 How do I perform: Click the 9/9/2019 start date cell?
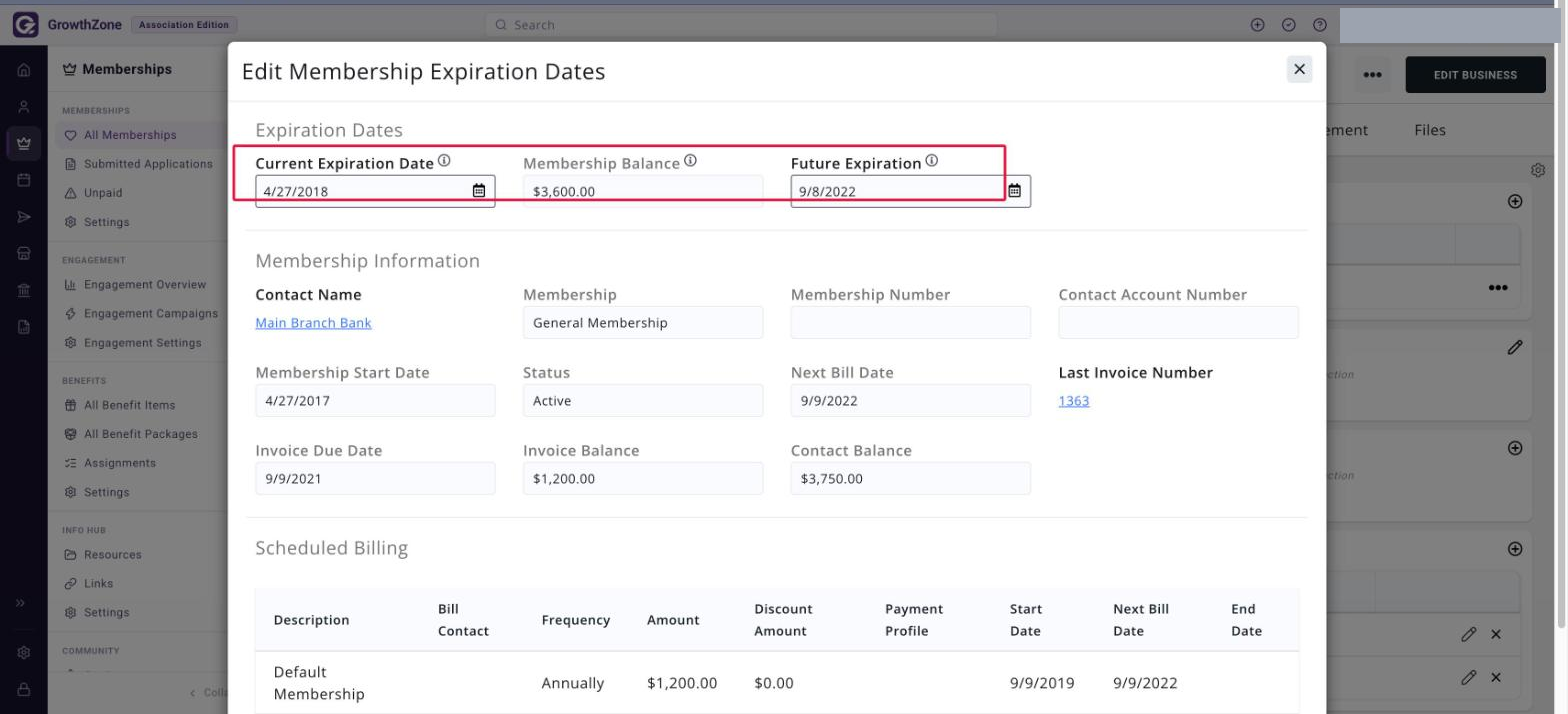1042,684
